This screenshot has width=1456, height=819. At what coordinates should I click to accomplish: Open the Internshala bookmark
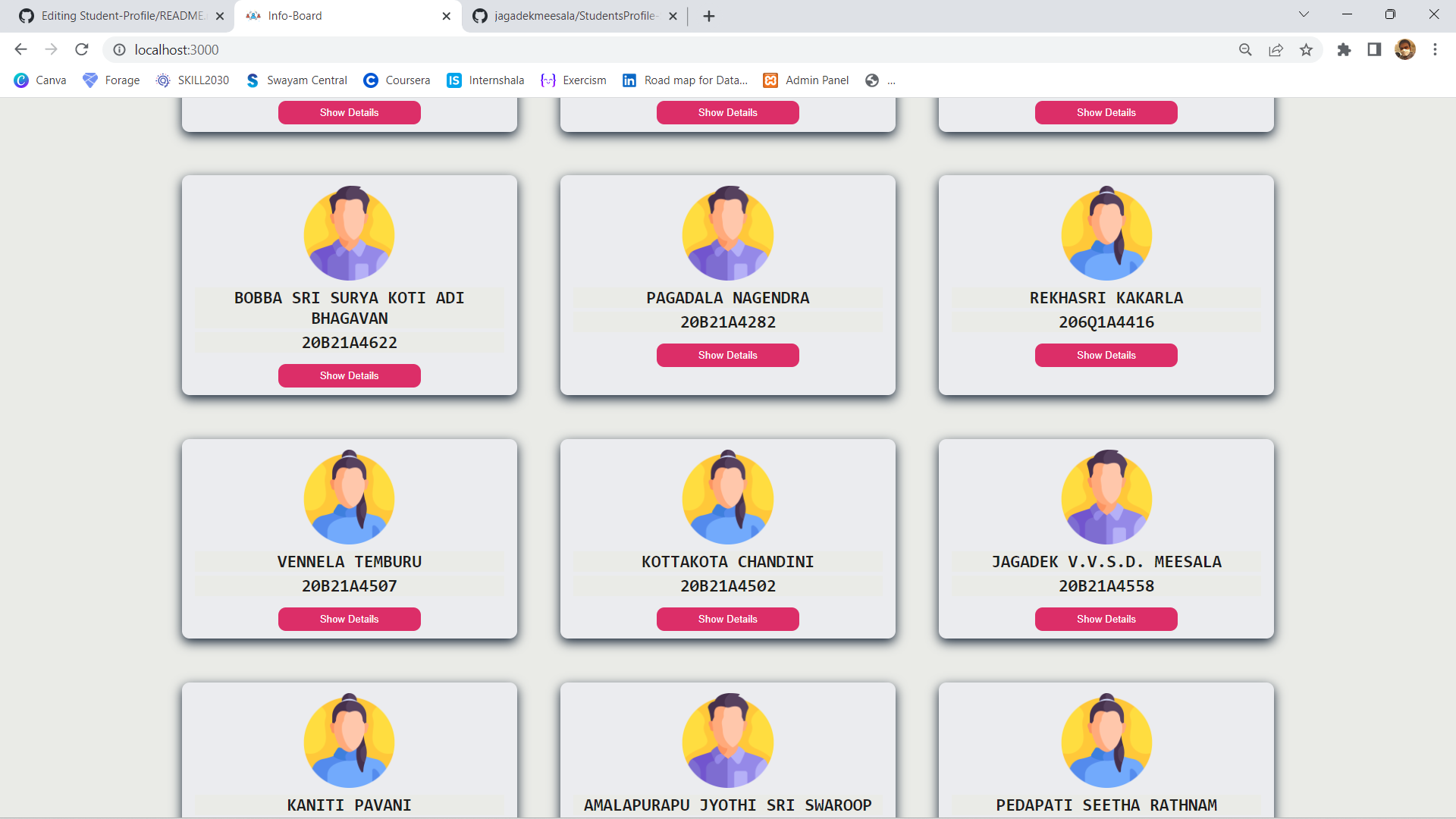click(x=485, y=80)
